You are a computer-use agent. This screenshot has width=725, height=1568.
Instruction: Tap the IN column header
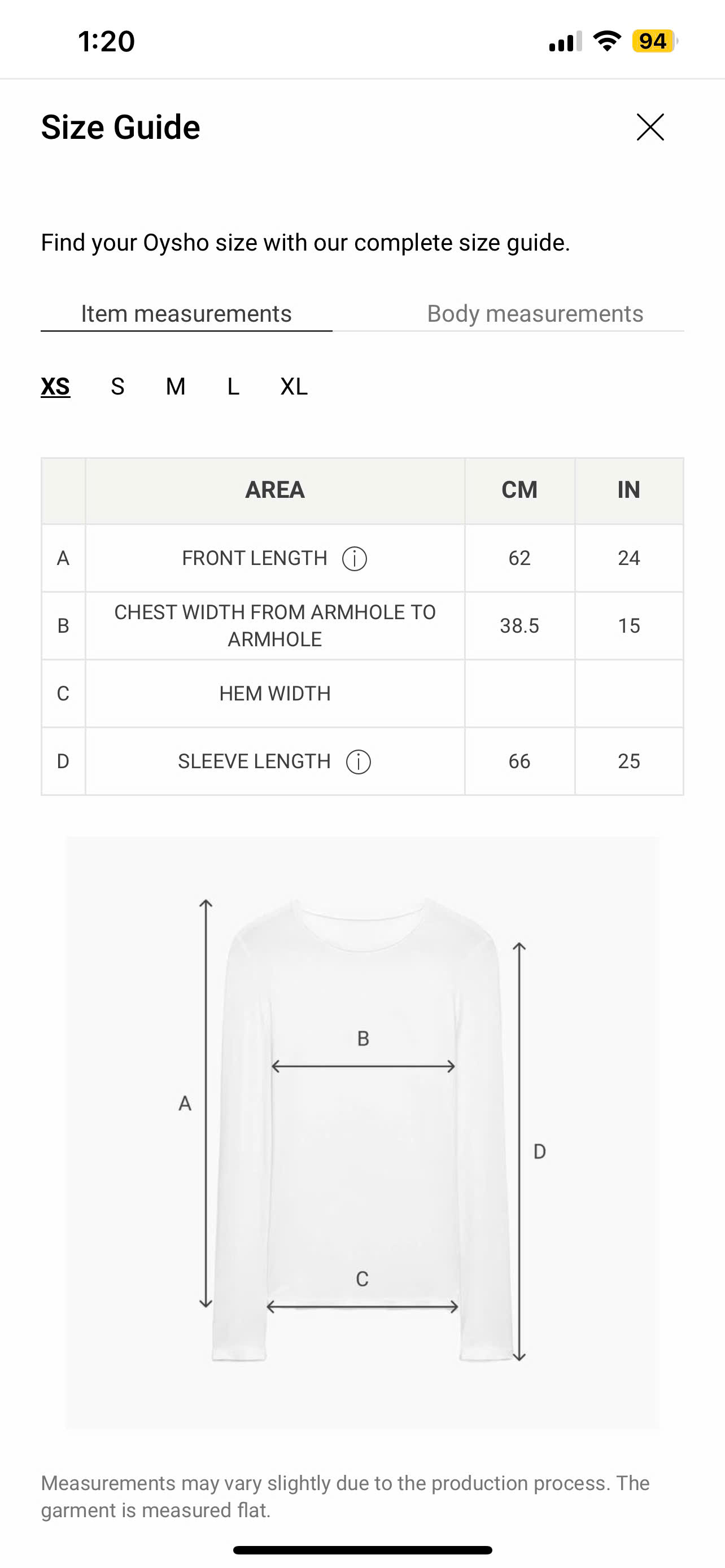point(629,490)
